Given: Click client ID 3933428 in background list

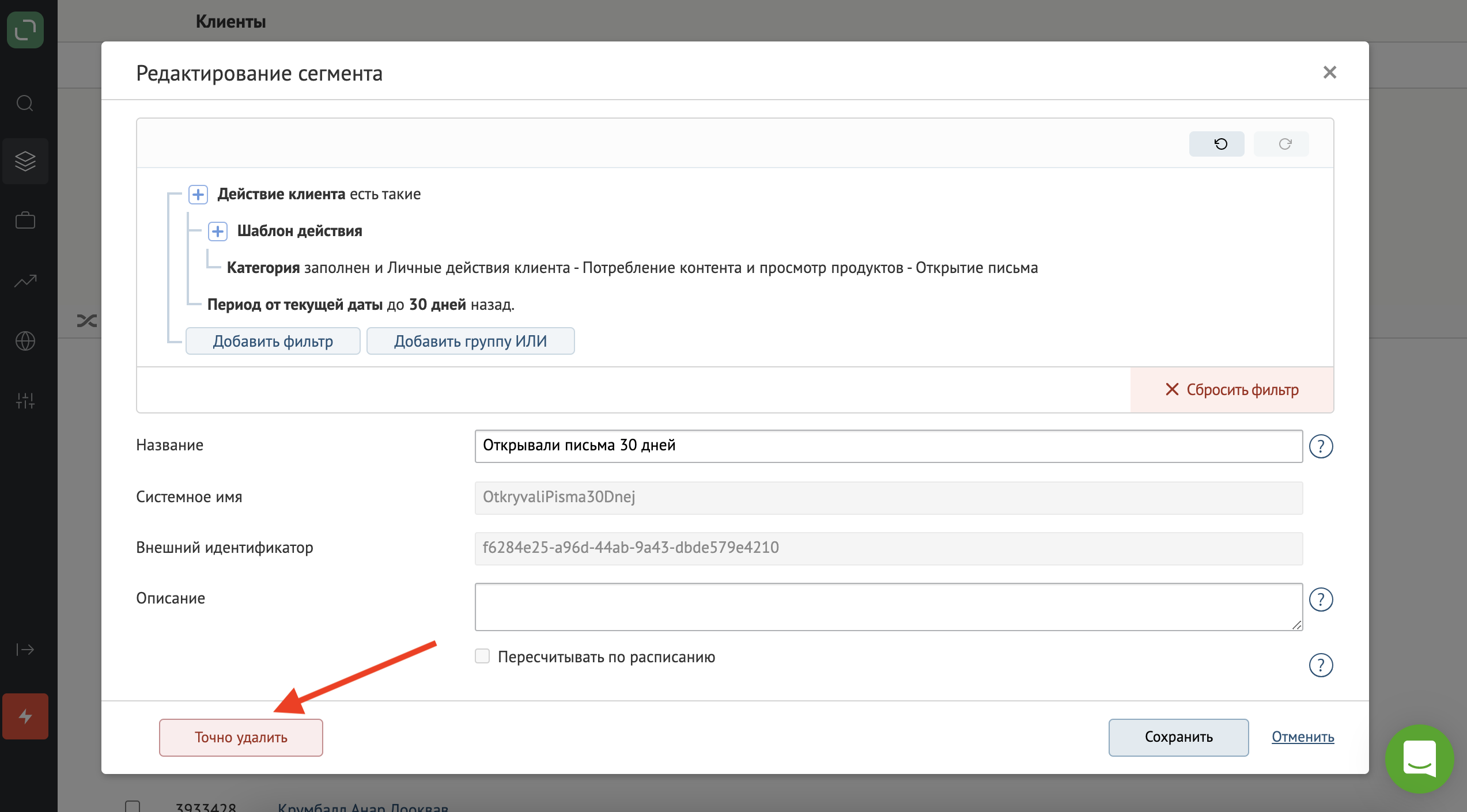Looking at the screenshot, I should pyautogui.click(x=206, y=806).
